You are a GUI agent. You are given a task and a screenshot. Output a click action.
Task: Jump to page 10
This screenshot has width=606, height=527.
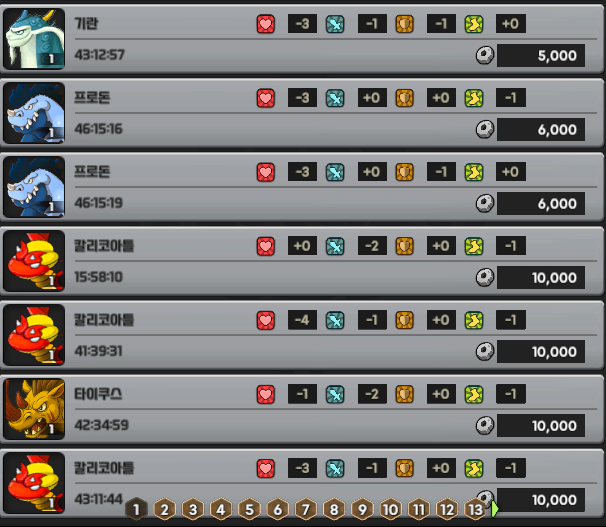[390, 509]
